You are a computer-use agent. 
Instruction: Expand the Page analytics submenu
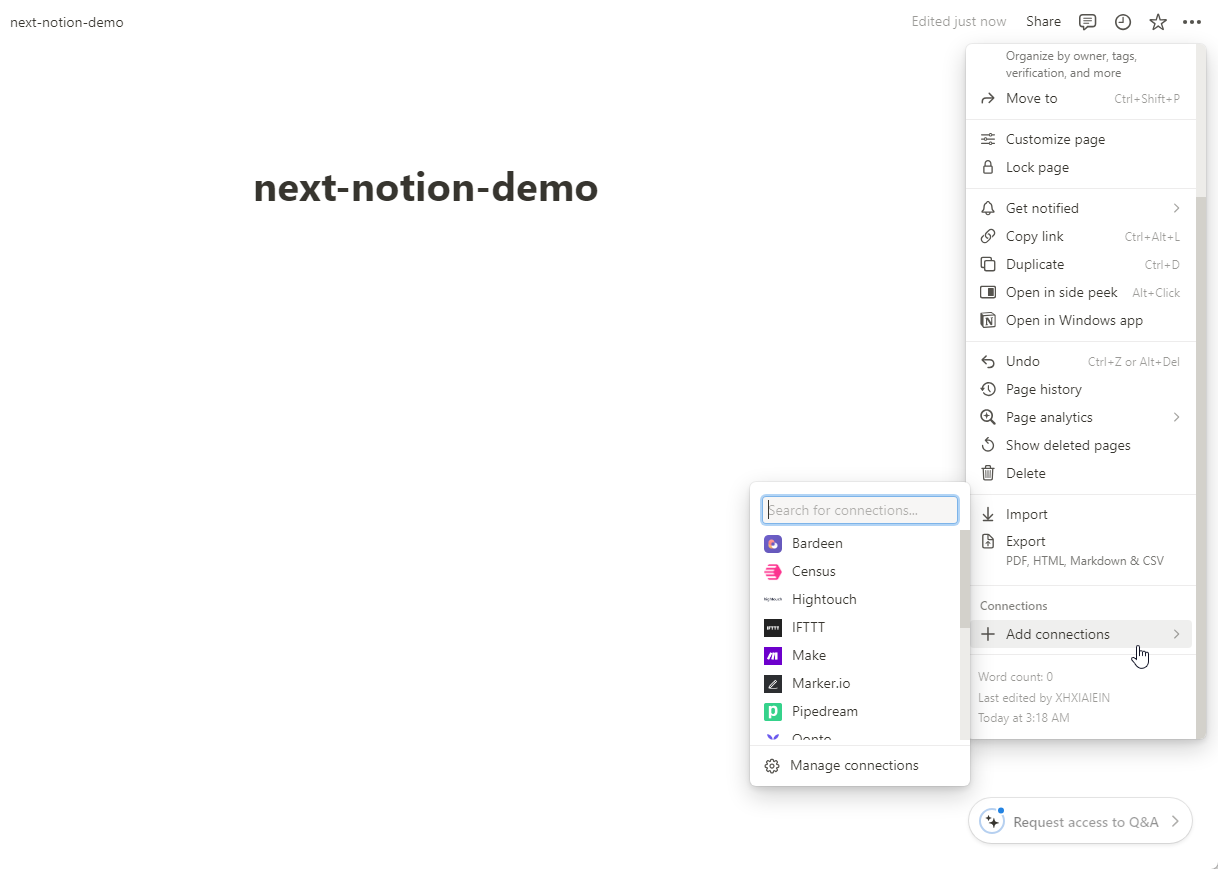click(x=1051, y=417)
